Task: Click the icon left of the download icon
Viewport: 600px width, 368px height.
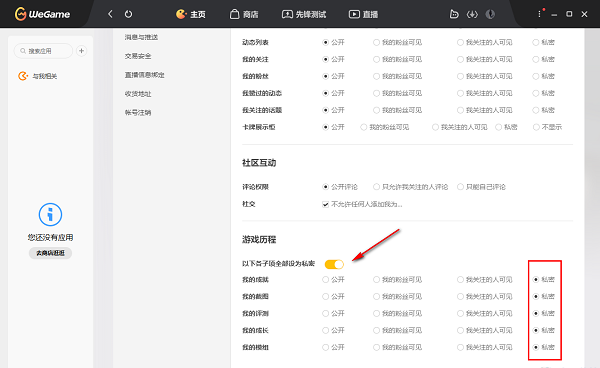Action: [454, 14]
